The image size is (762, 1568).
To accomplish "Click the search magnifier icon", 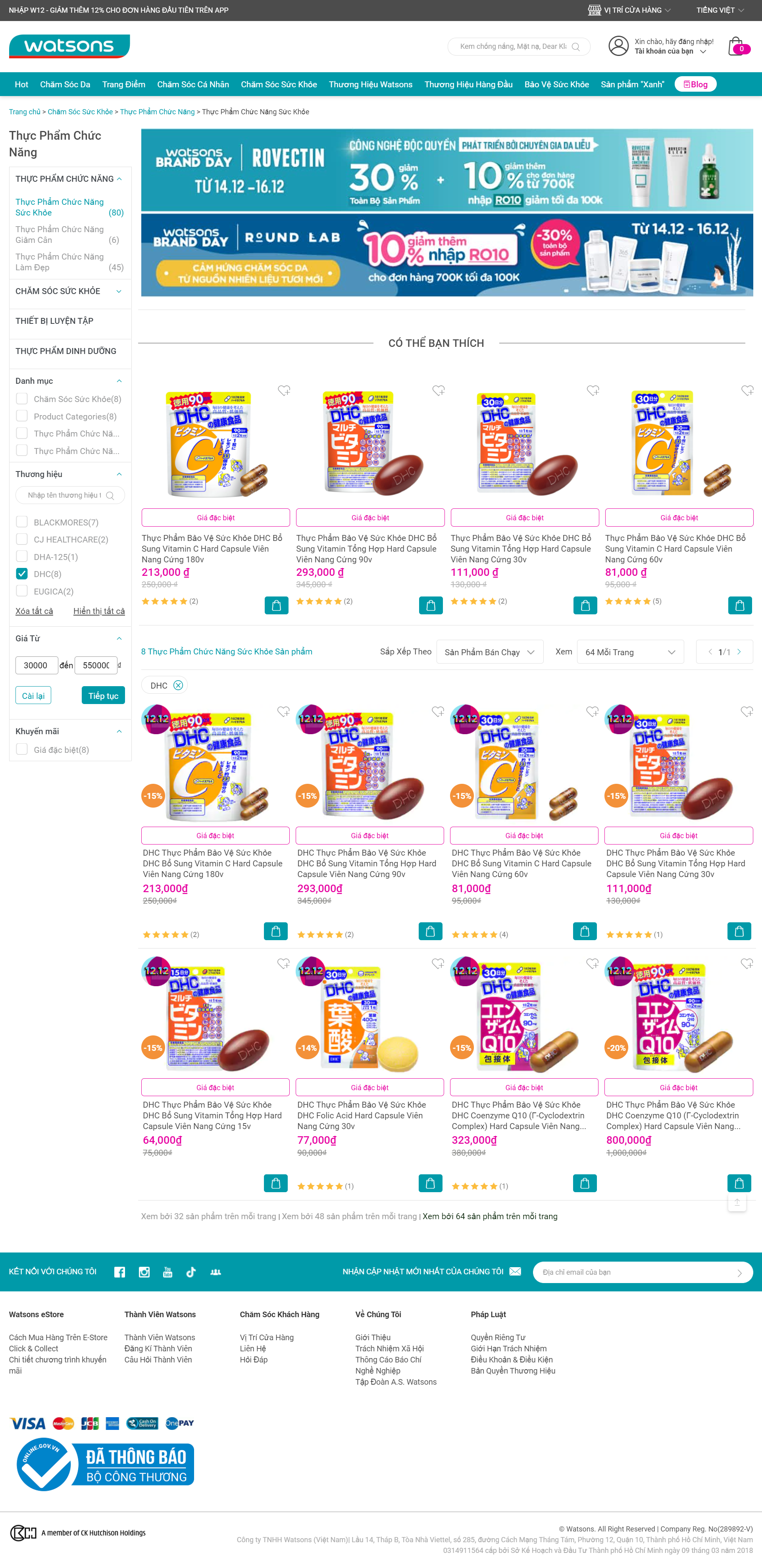I will 576,47.
